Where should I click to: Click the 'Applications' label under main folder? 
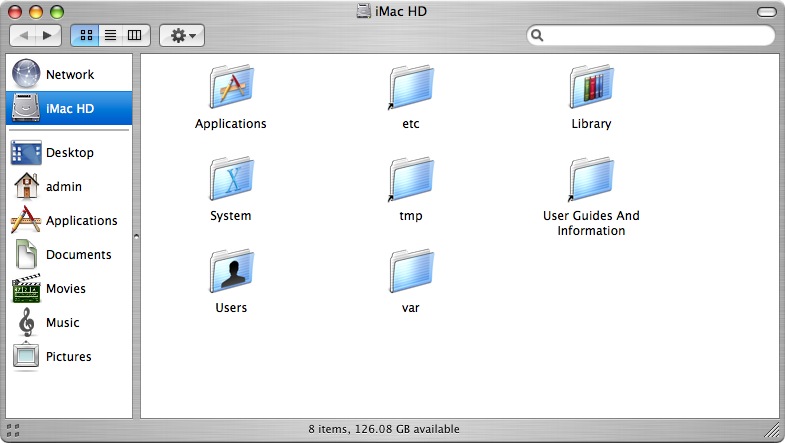click(x=231, y=124)
